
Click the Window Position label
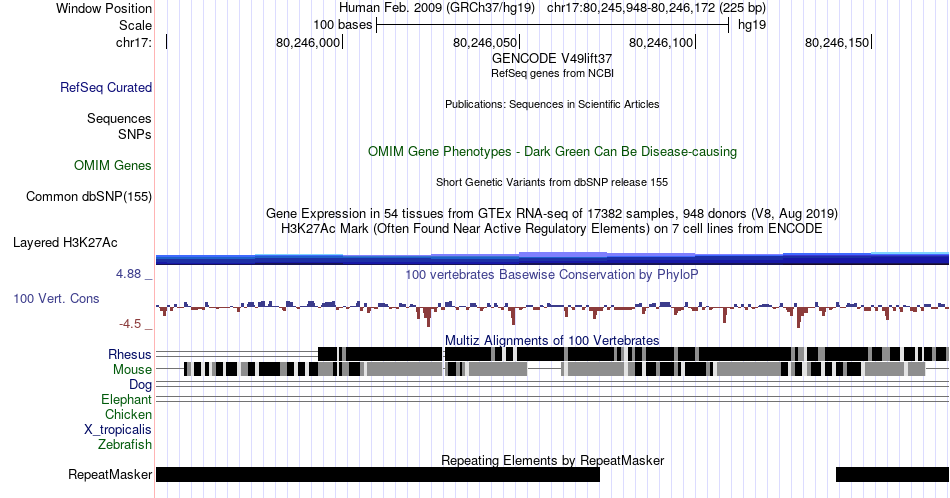pyautogui.click(x=104, y=8)
